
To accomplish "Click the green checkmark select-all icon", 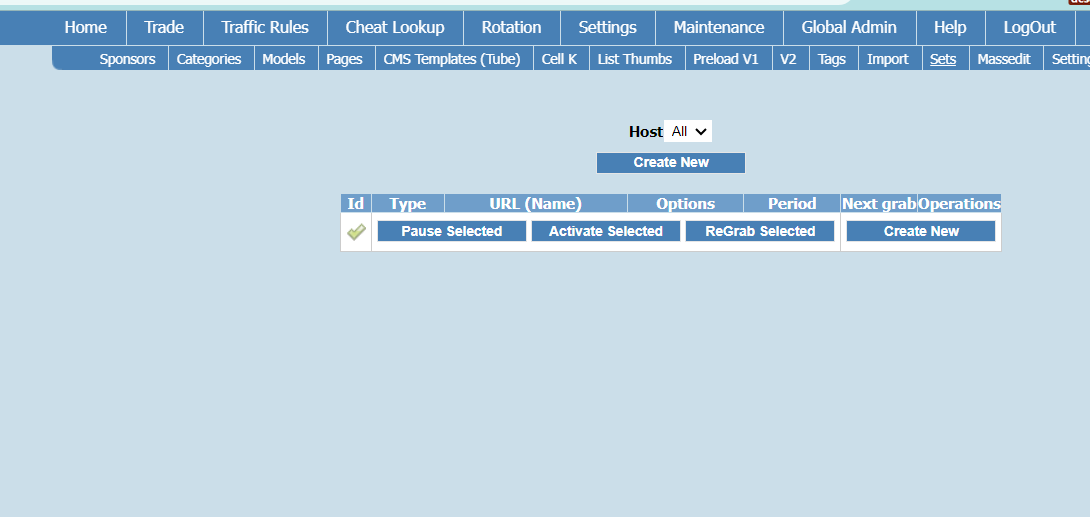I will 356,232.
